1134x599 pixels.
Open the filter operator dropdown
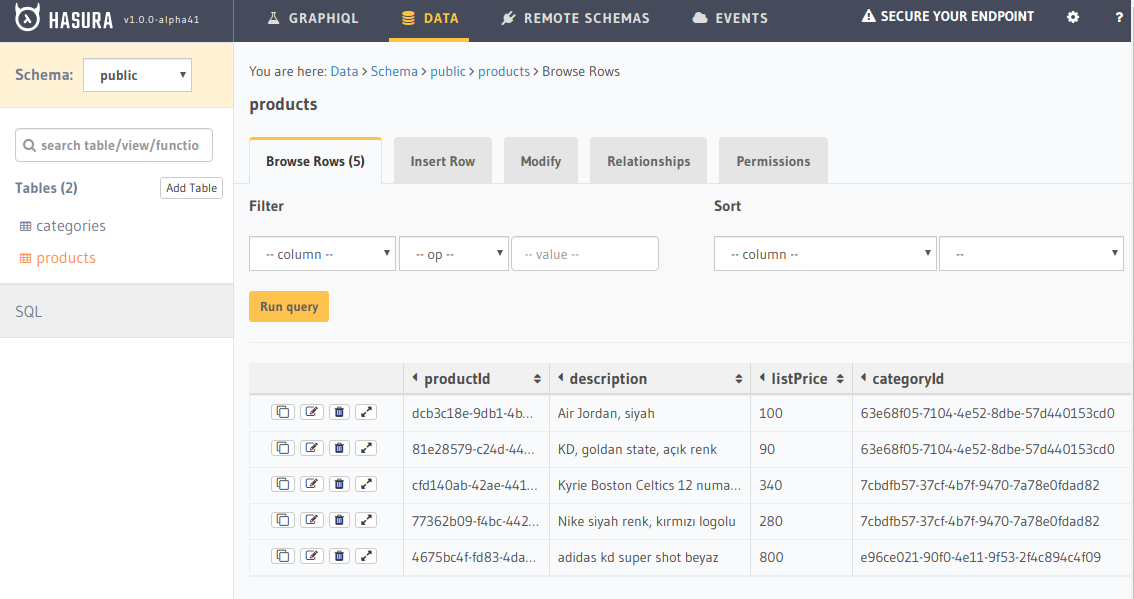pos(454,254)
